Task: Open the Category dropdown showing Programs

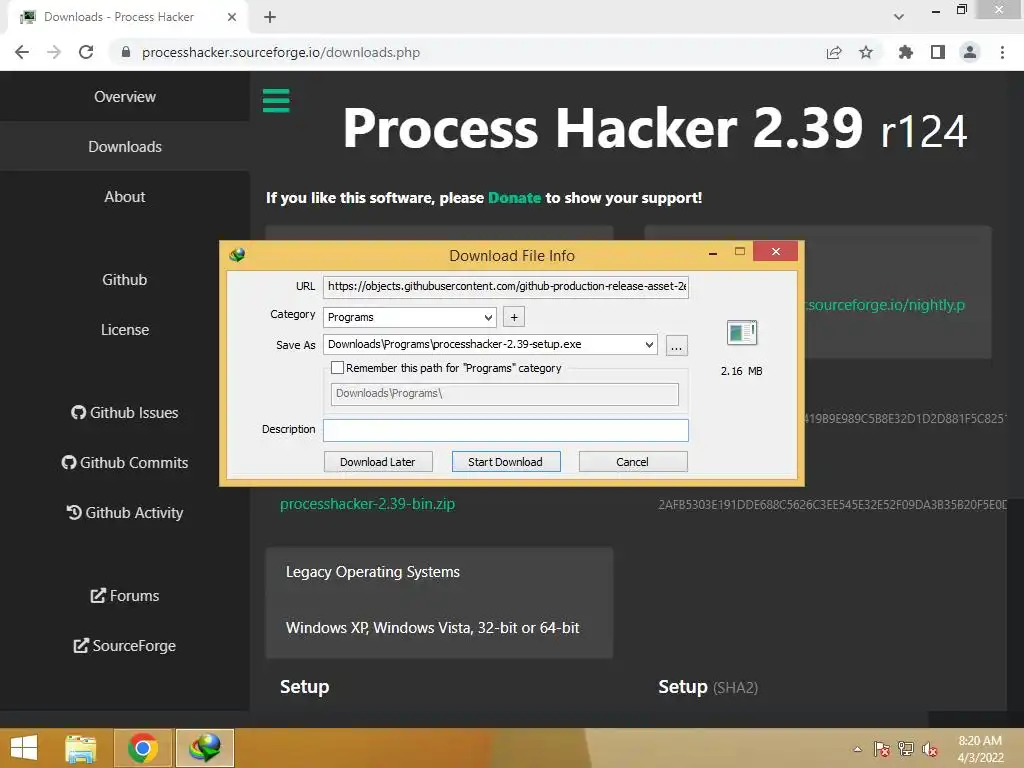Action: [x=409, y=317]
